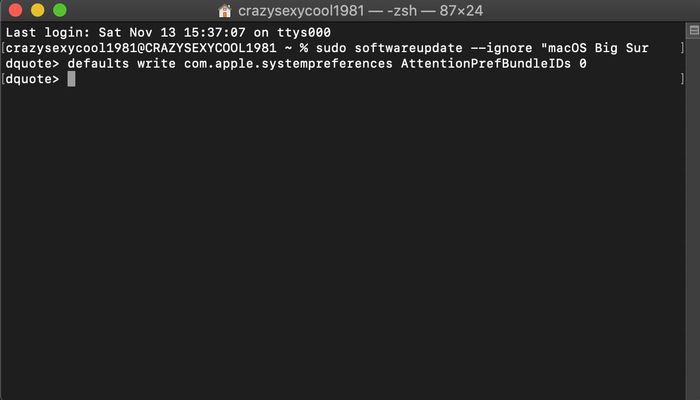Click the Last login line text

pyautogui.click(x=168, y=33)
